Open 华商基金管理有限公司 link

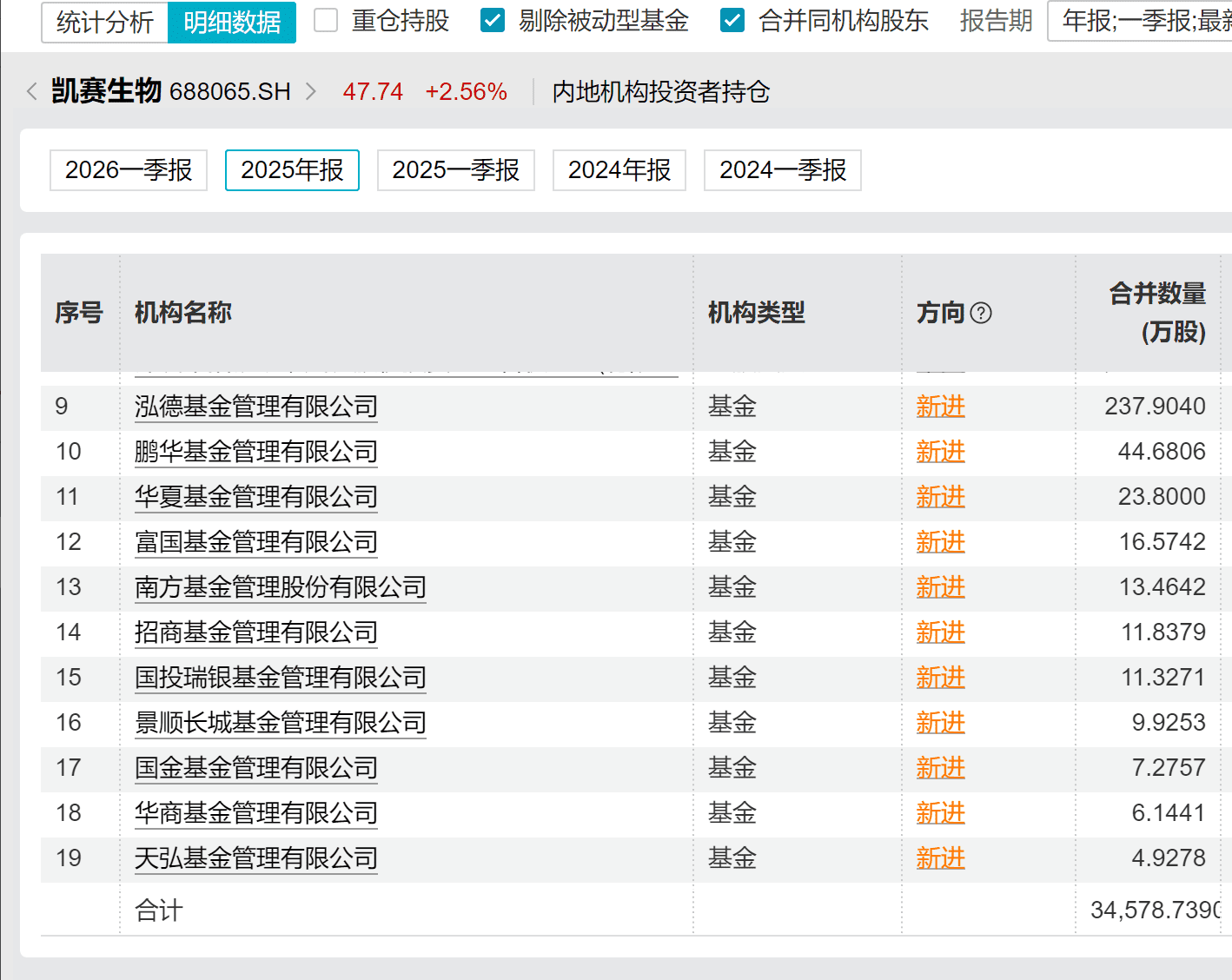coord(256,813)
